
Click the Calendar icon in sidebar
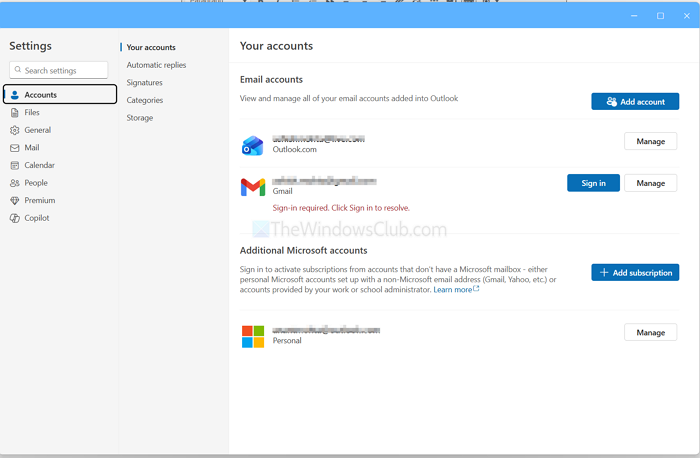point(15,166)
